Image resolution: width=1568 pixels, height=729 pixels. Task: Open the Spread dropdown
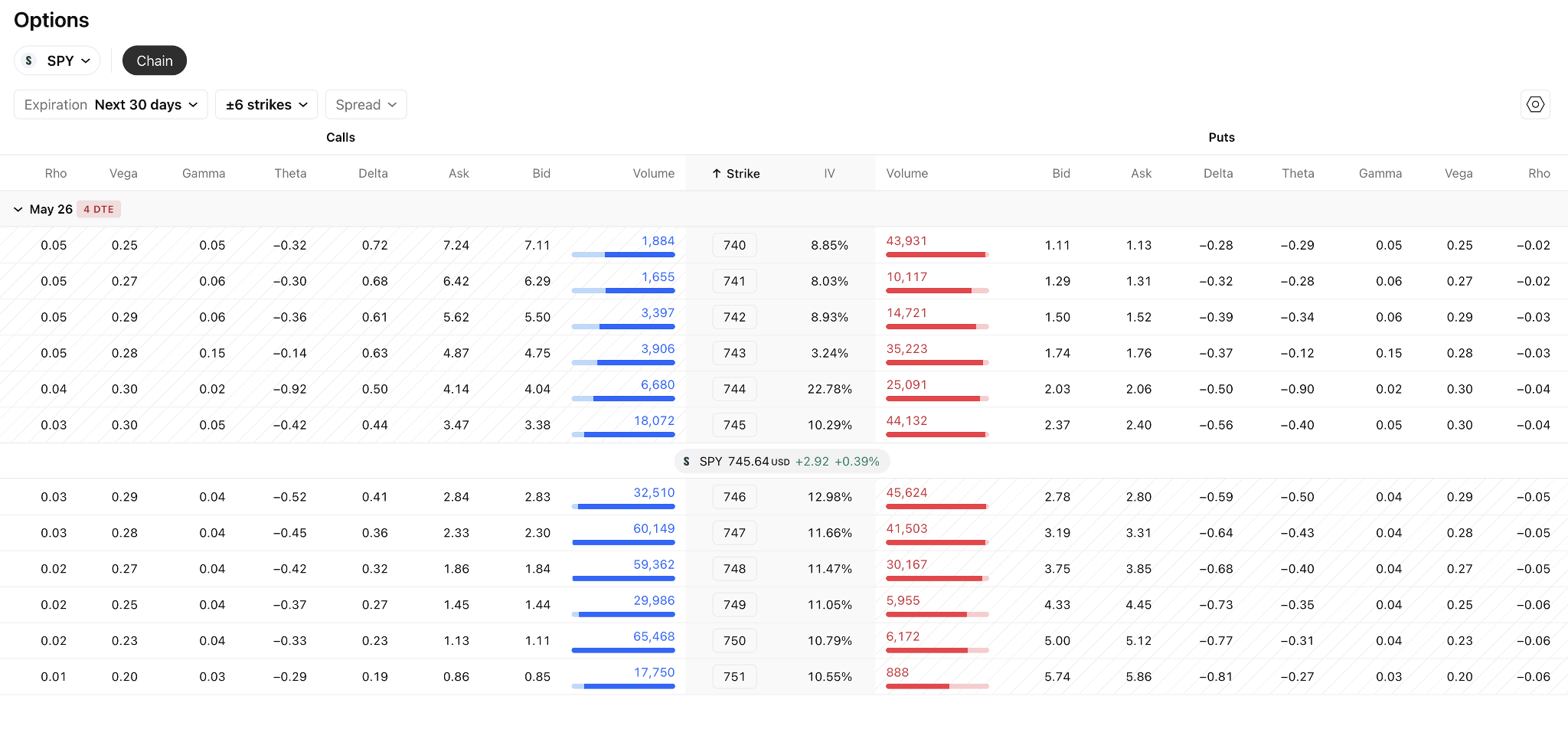[x=366, y=105]
